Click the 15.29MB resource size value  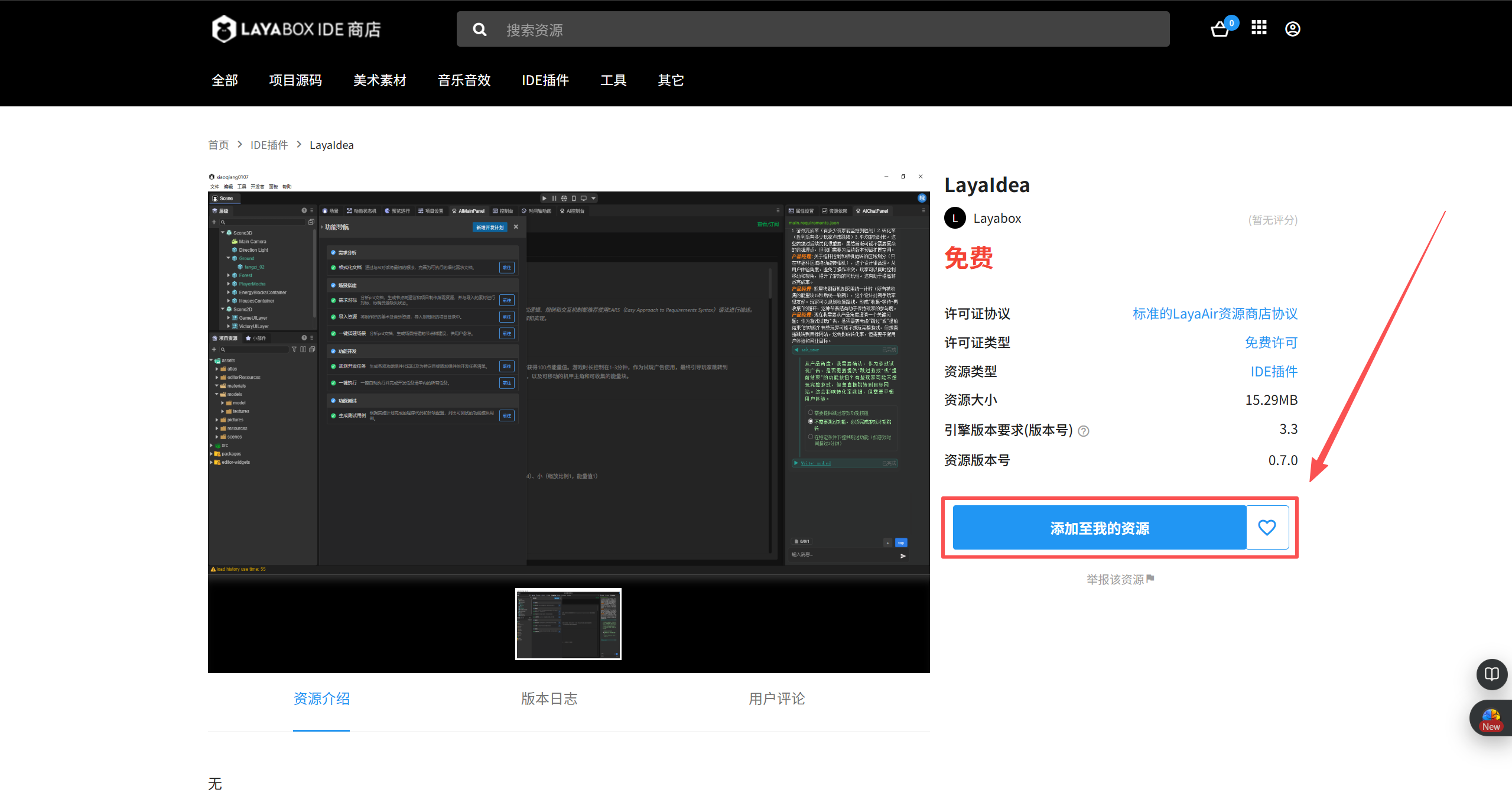pos(1272,400)
